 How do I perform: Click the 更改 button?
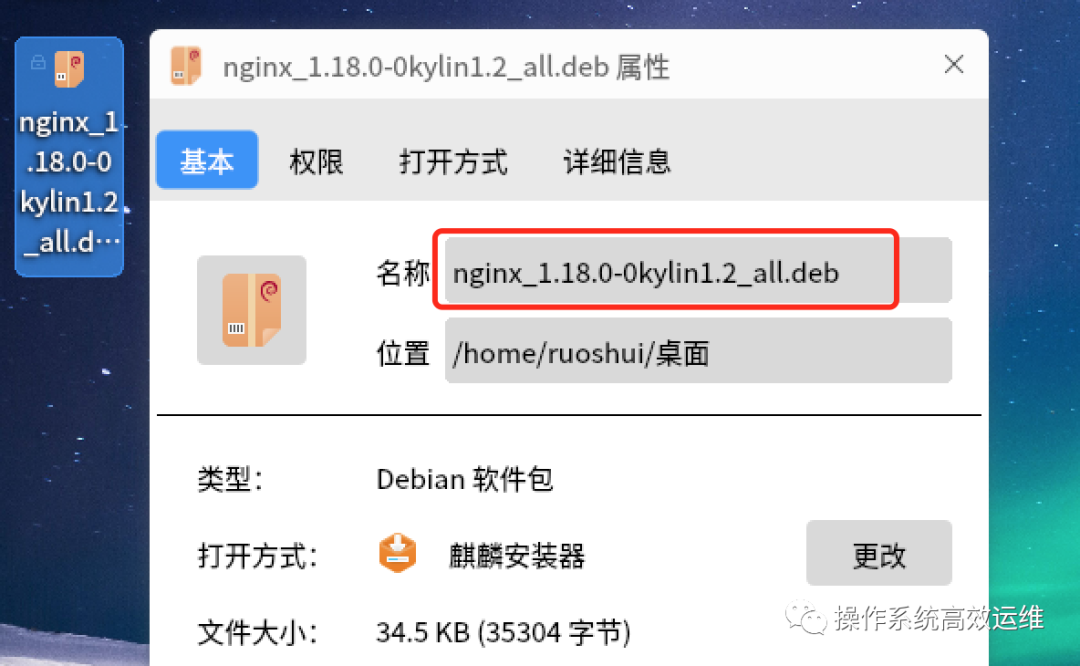(879, 553)
